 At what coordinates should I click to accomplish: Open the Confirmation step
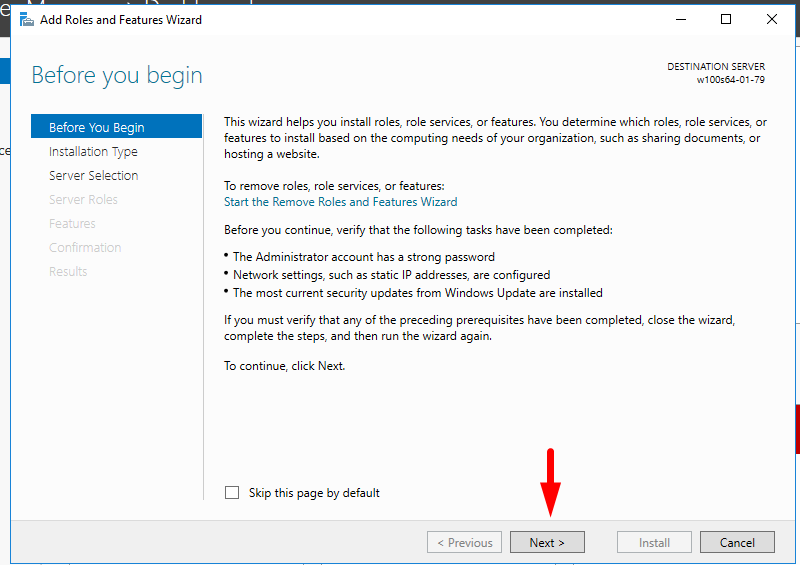point(85,248)
